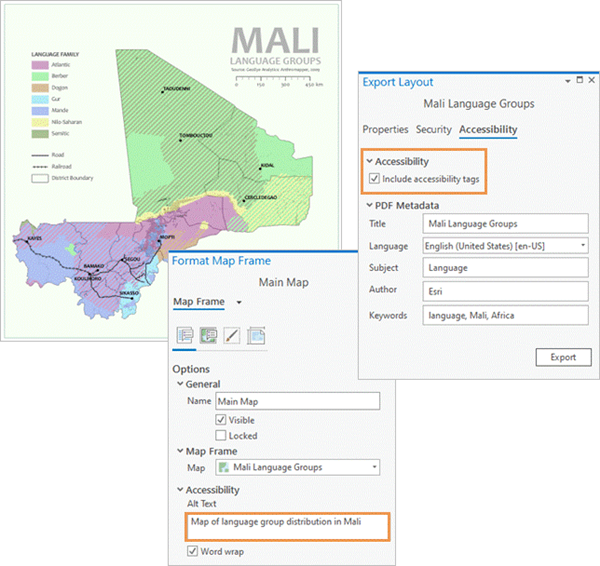600x566 pixels.
Task: Maximize the Export Layout pane
Action: (580, 80)
